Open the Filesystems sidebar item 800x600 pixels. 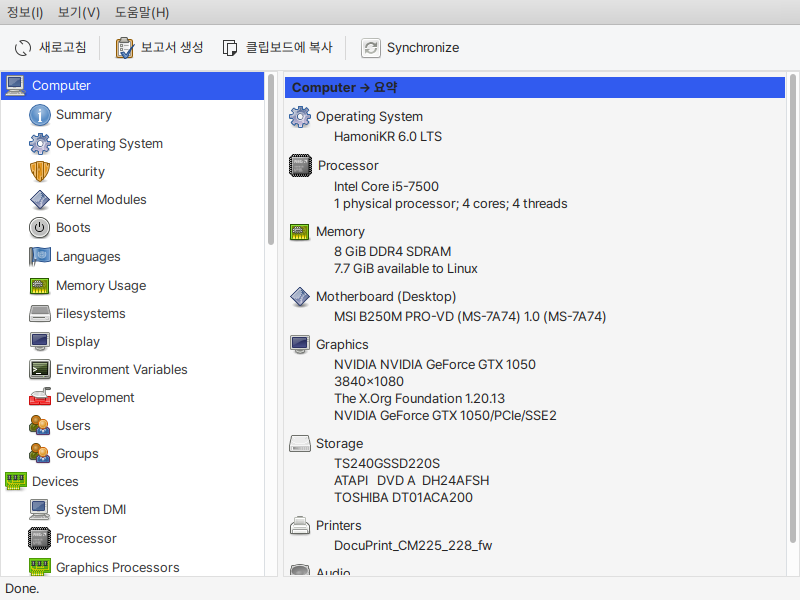pyautogui.click(x=90, y=314)
